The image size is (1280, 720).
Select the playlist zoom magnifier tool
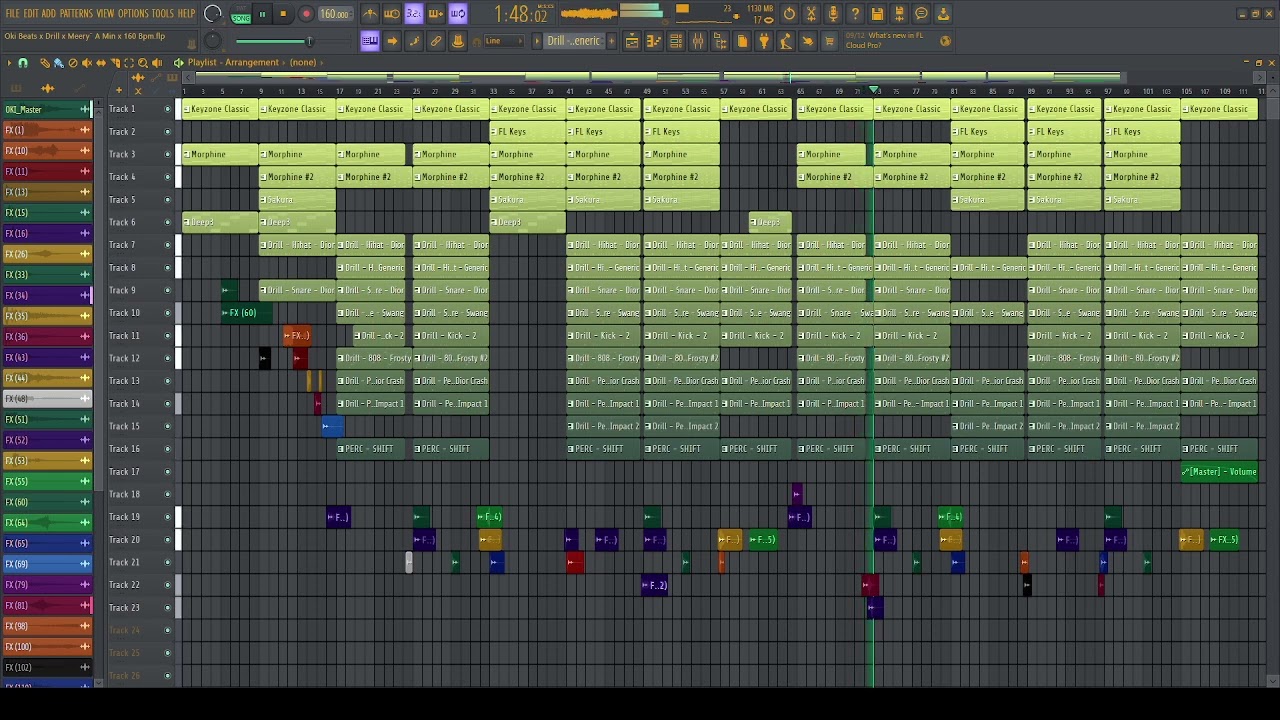143,63
